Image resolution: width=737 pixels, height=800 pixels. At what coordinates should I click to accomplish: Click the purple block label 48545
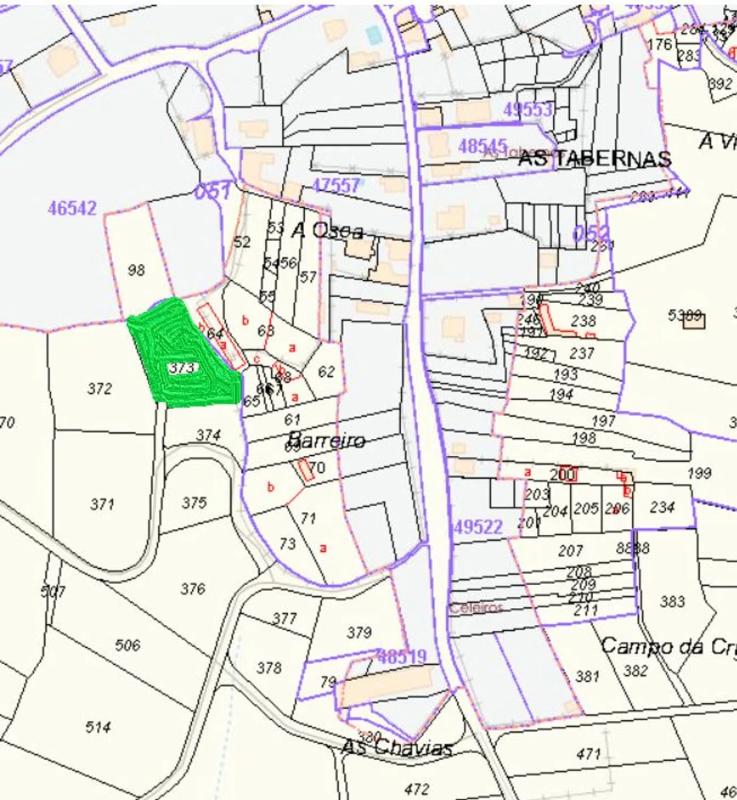pyautogui.click(x=483, y=145)
